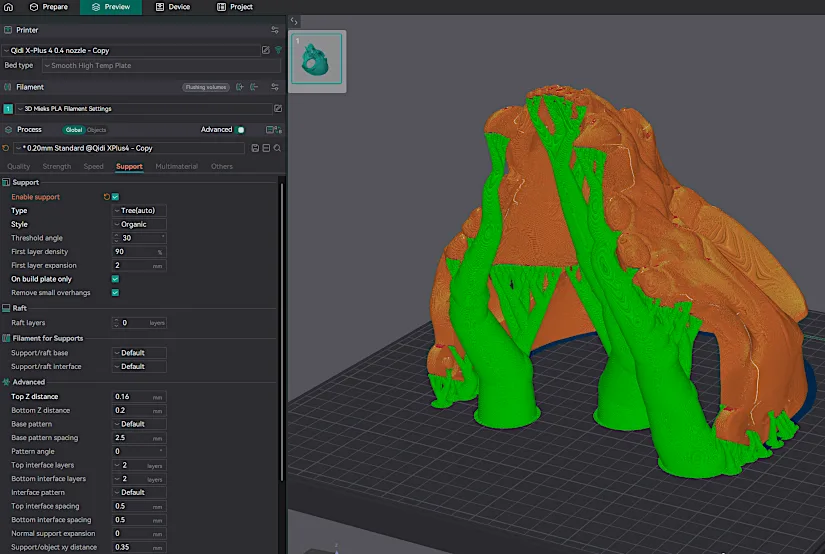Viewport: 825px width, 554px height.
Task: Open Others settings tab
Action: click(x=222, y=166)
